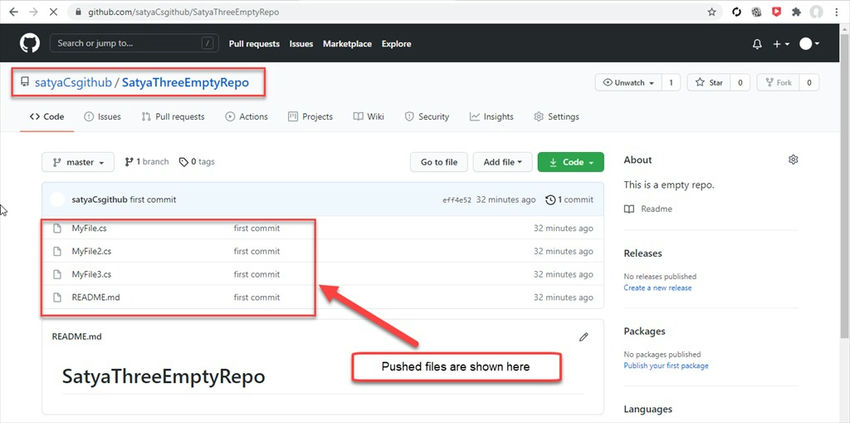850x423 pixels.
Task: Open Pull requests in top navigation
Action: click(x=254, y=44)
